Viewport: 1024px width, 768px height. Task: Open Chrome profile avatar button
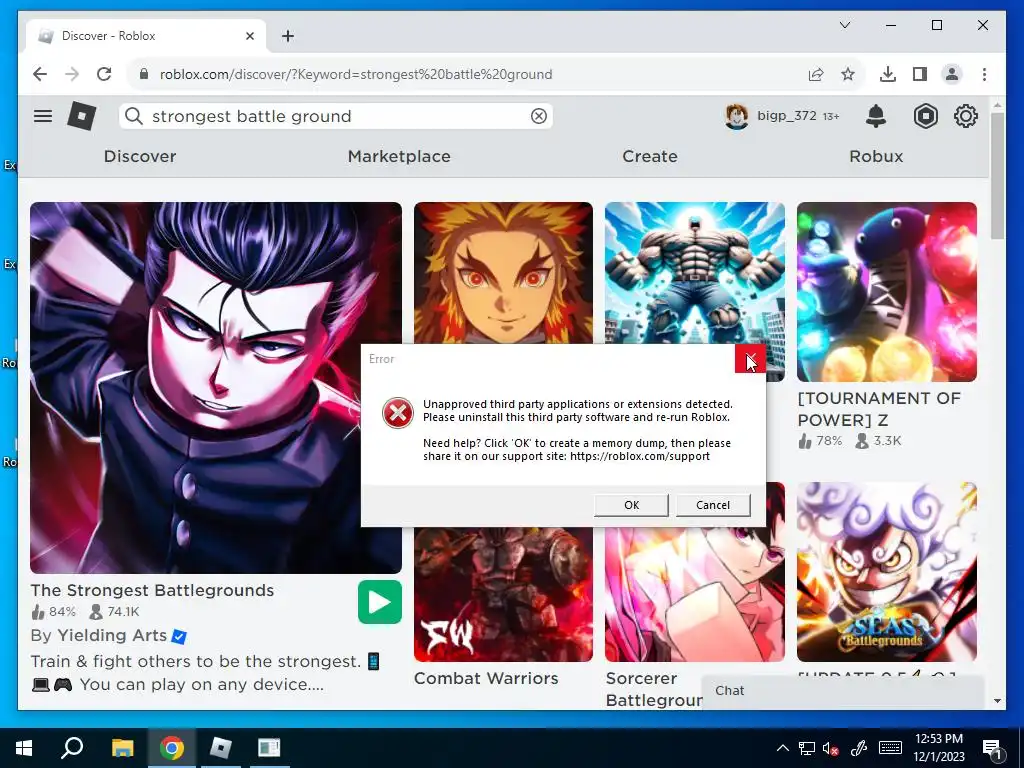(x=952, y=74)
